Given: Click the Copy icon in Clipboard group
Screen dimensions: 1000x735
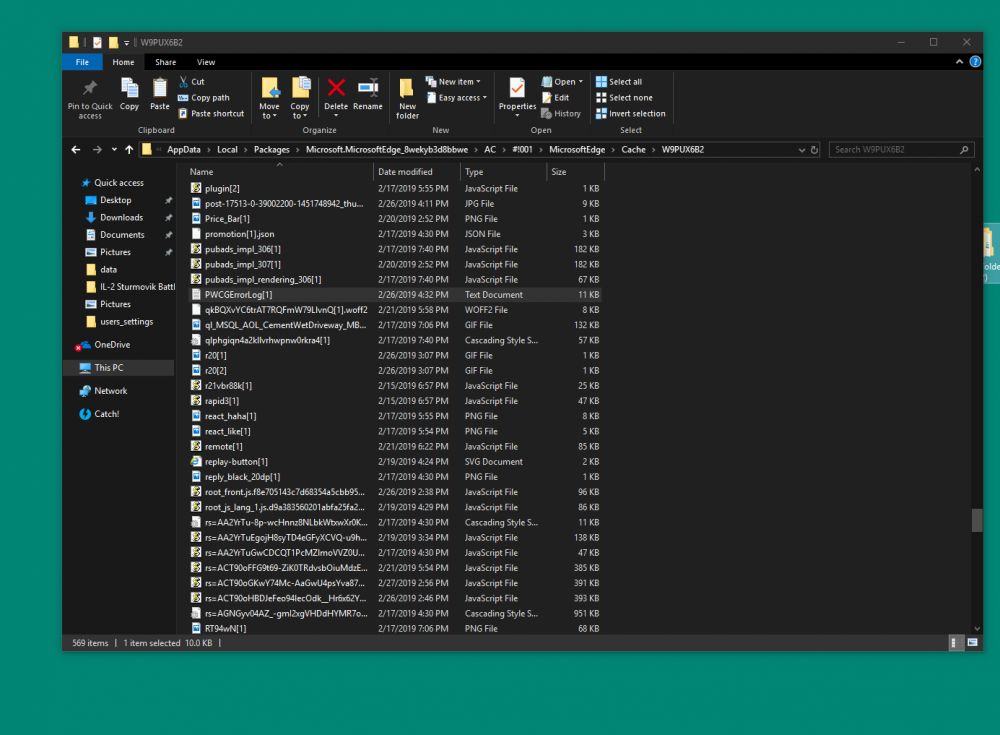Looking at the screenshot, I should (x=129, y=88).
